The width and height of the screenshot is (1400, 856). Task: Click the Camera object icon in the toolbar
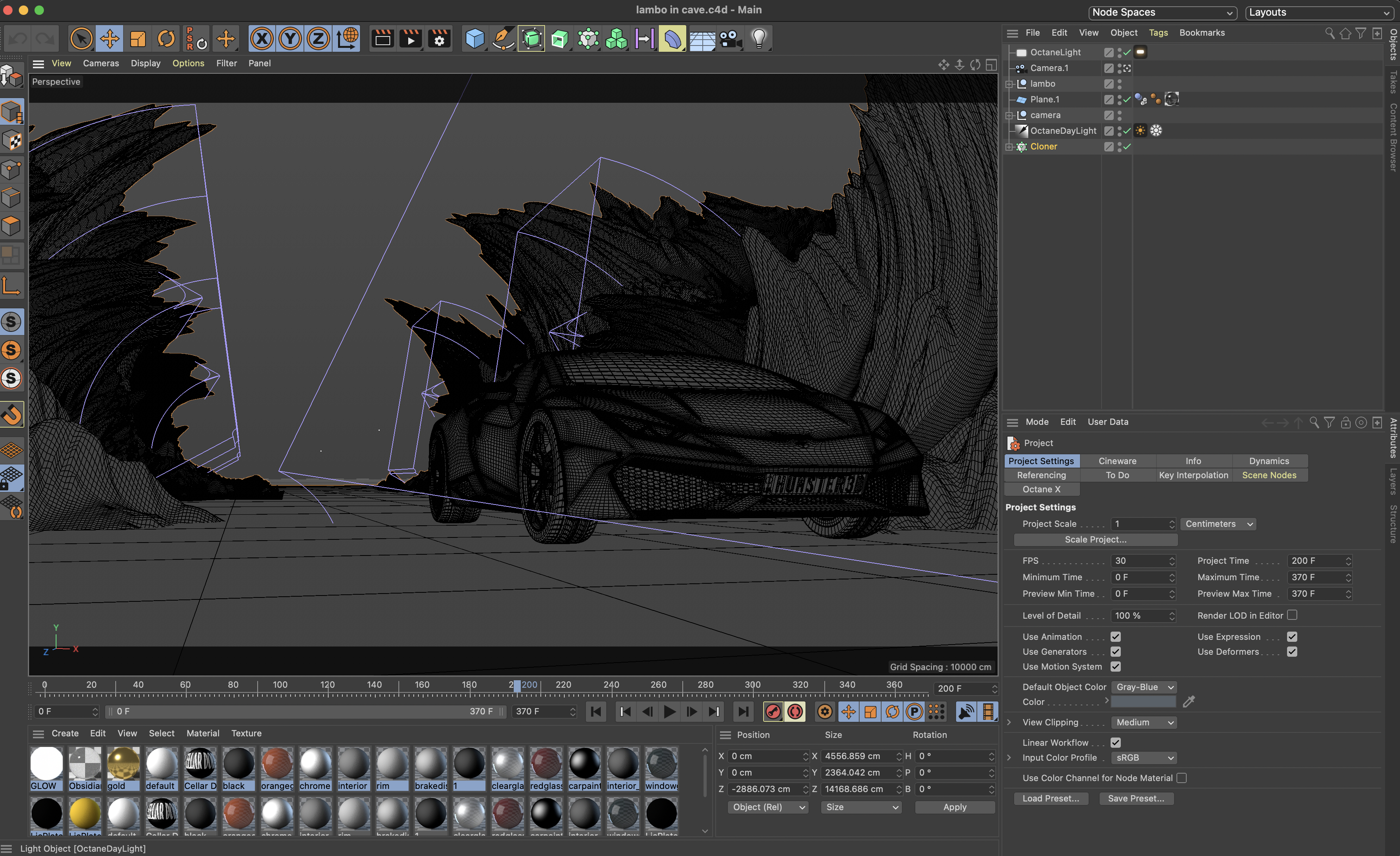click(x=730, y=39)
